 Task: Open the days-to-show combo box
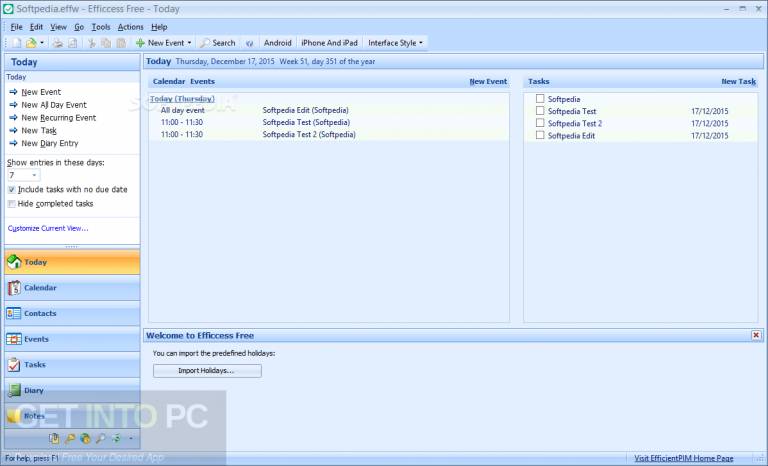(x=24, y=175)
